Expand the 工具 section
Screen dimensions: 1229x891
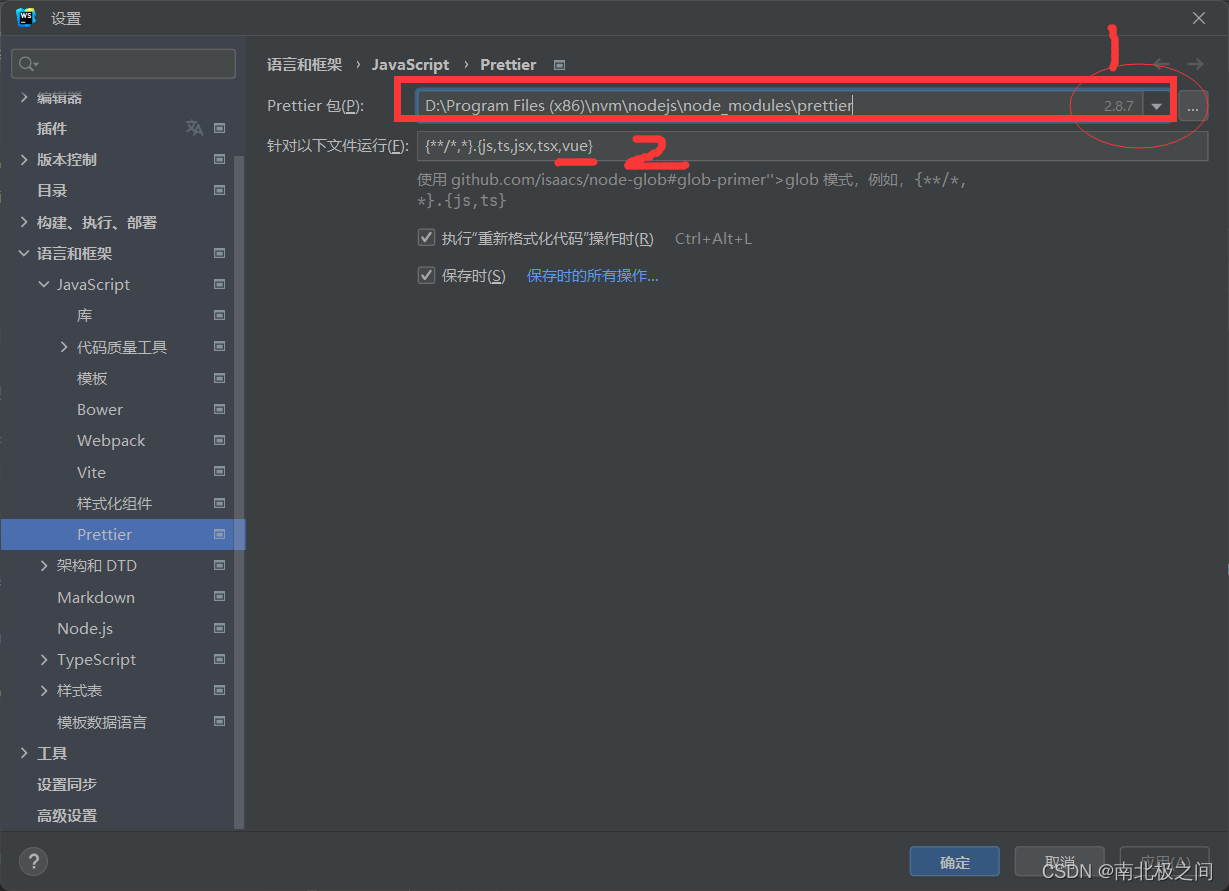tap(24, 753)
